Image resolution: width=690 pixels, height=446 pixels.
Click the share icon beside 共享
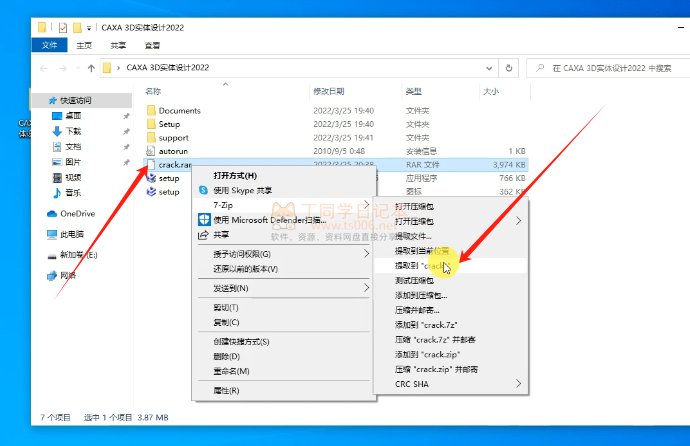coord(203,235)
